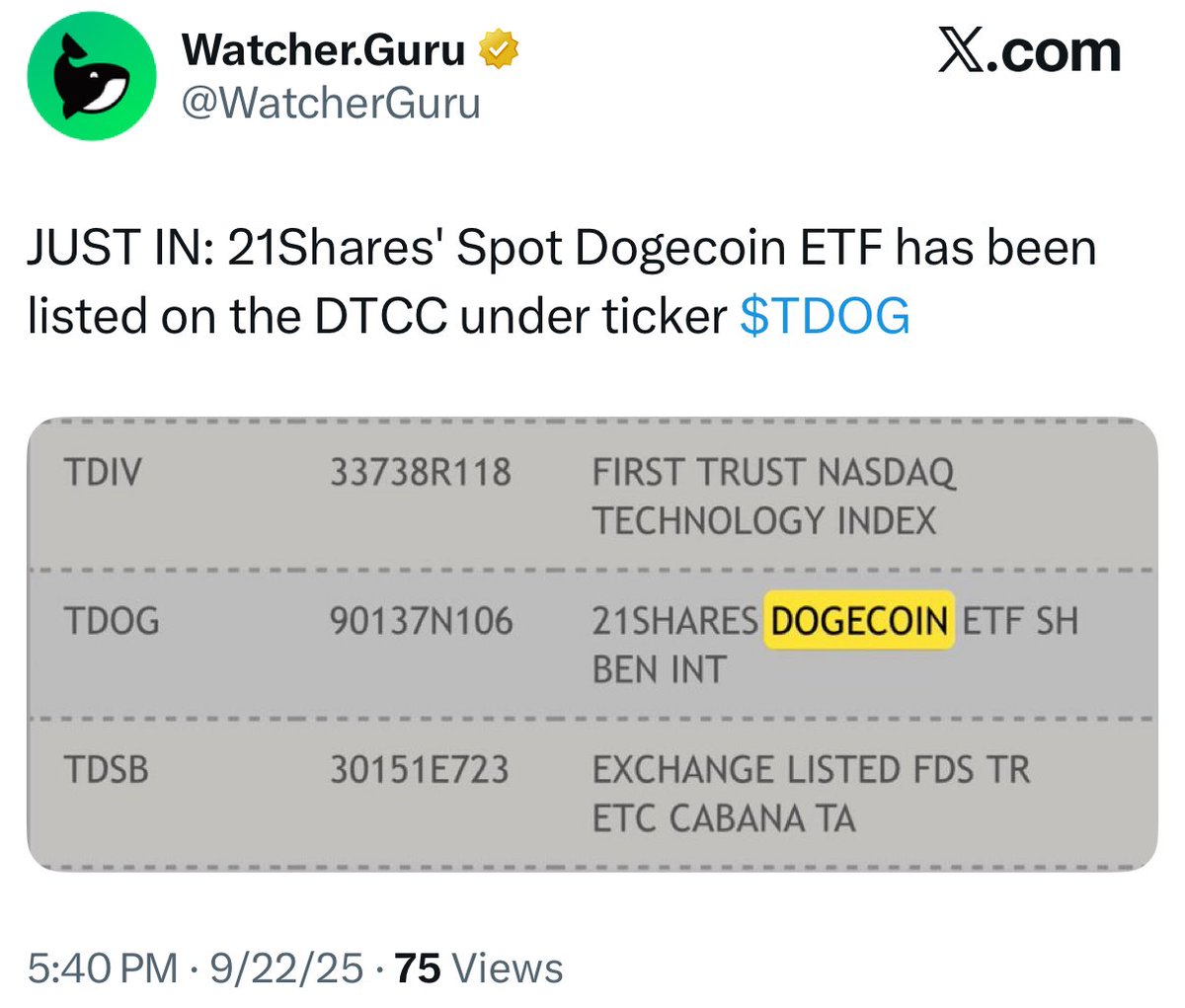Open the $TDOG cashtag link
Screen dimensions: 1185x1008
point(825,316)
